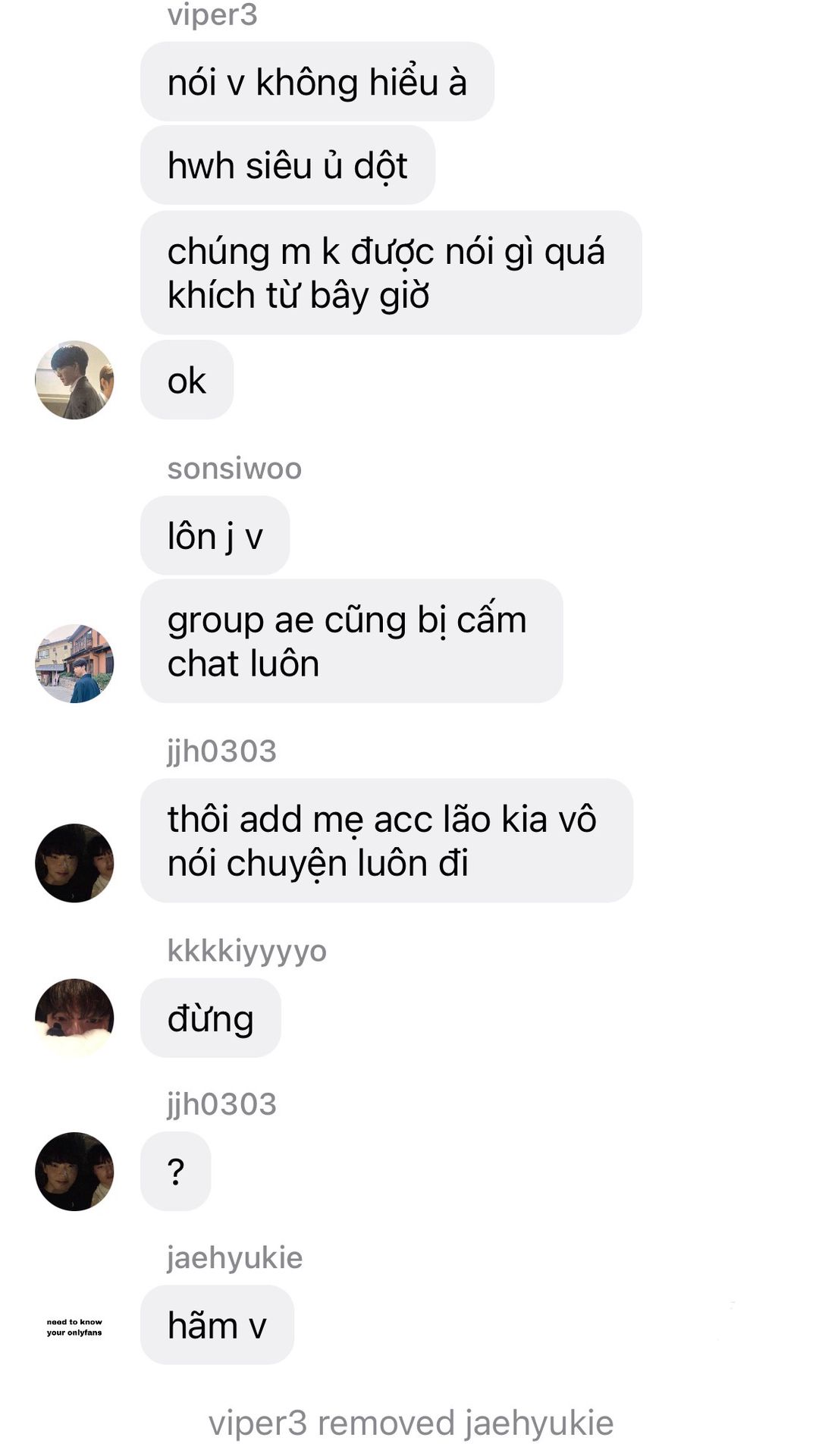Screen dimensions: 822x1456
Task: Open jjh0303's avatar beside "thôi add mẹ" message
Action: [74, 863]
